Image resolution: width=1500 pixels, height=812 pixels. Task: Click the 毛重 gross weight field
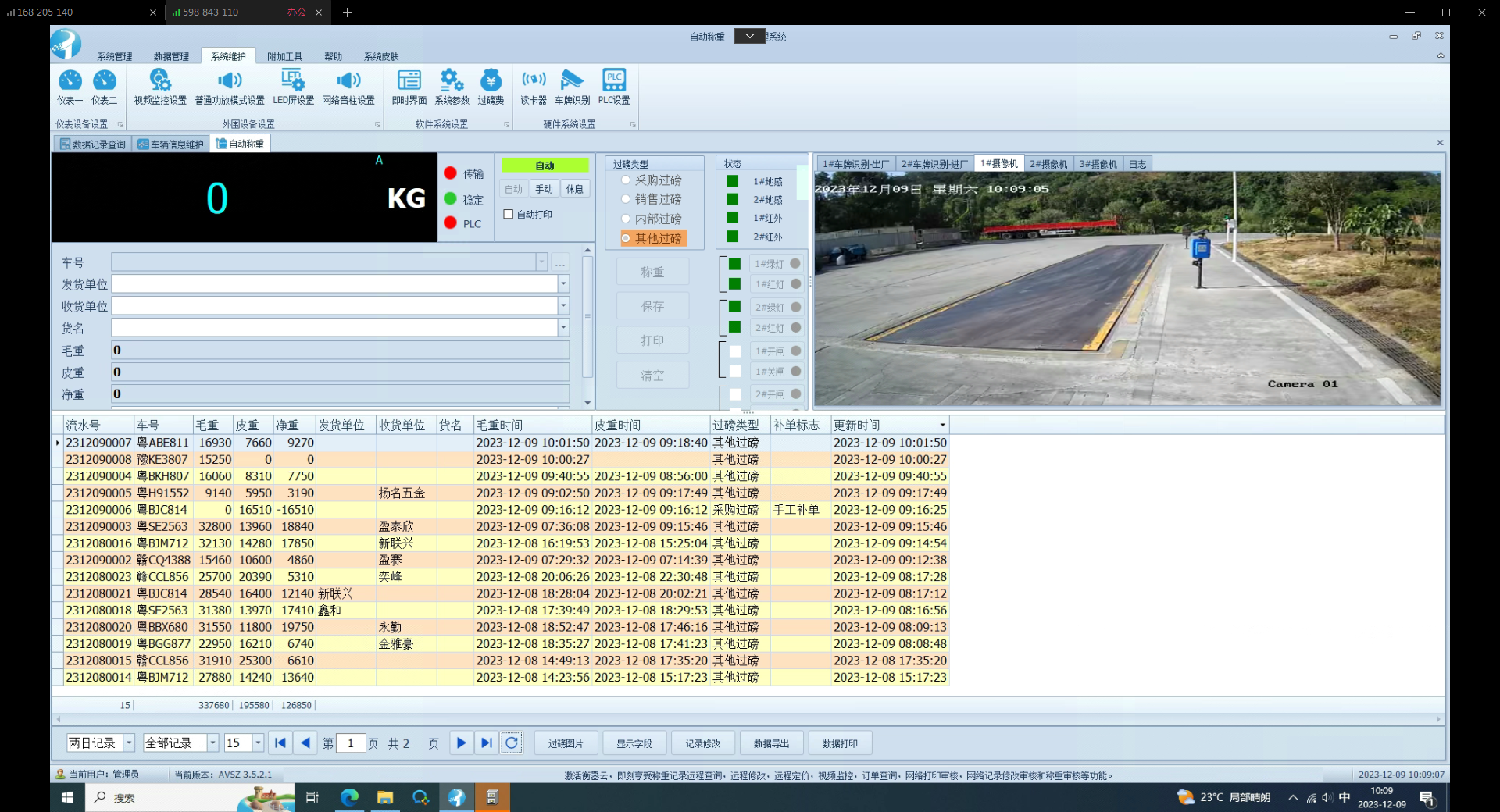[x=340, y=350]
